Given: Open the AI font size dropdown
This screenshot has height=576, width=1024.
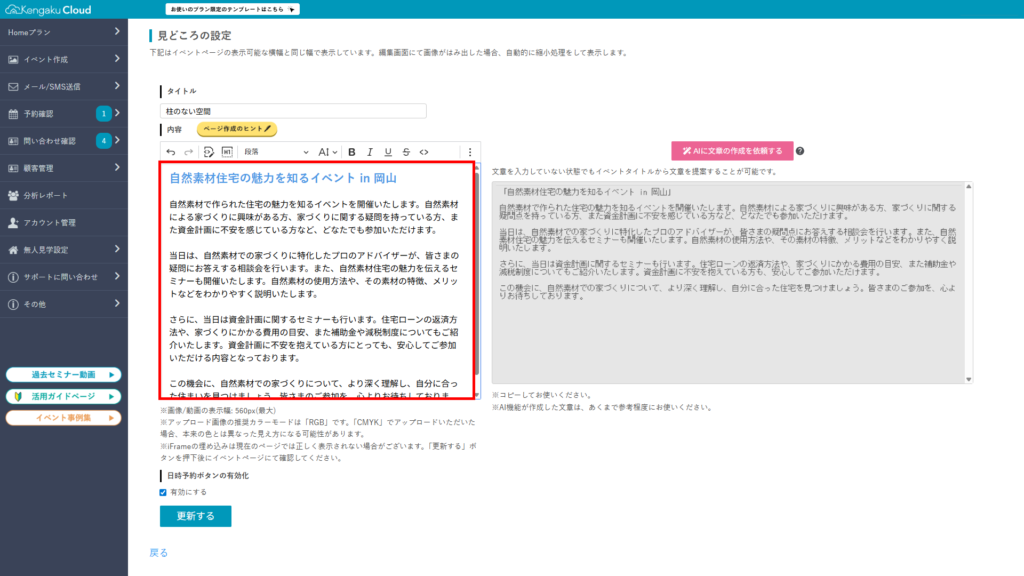Looking at the screenshot, I should click(x=328, y=152).
